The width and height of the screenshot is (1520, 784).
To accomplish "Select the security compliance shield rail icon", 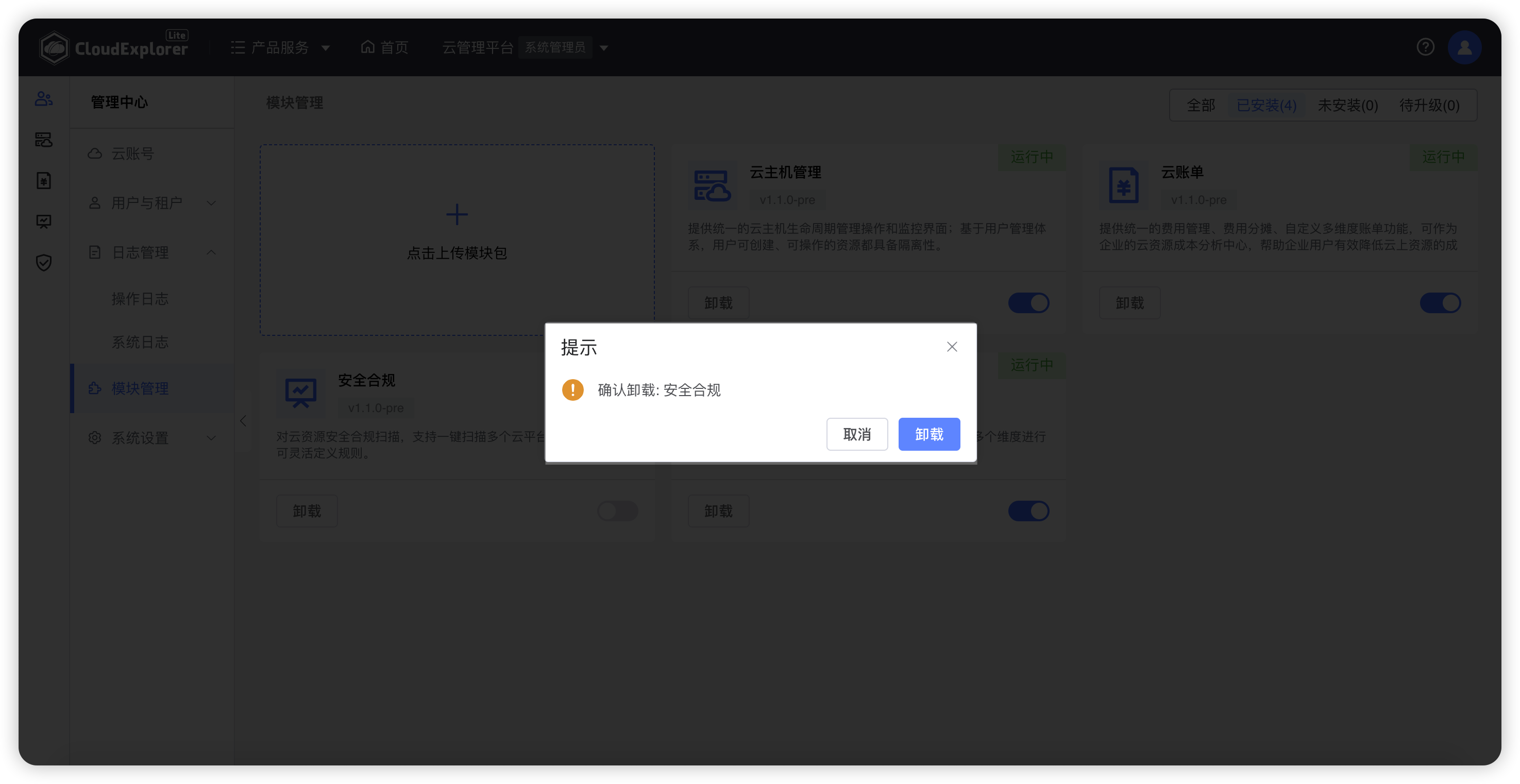I will coord(44,263).
